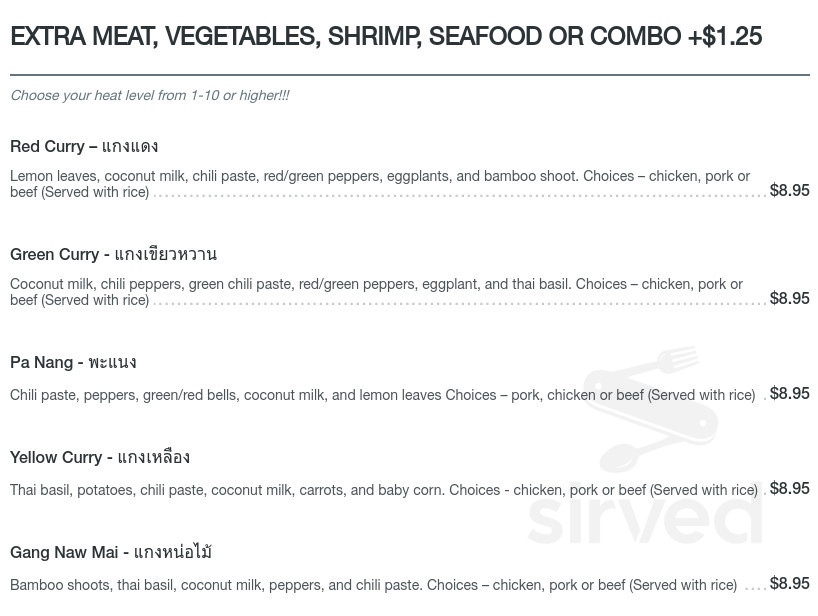Select the Gang Naw Mai $8.95 price
Viewport: 818px width, 616px height.
[789, 584]
